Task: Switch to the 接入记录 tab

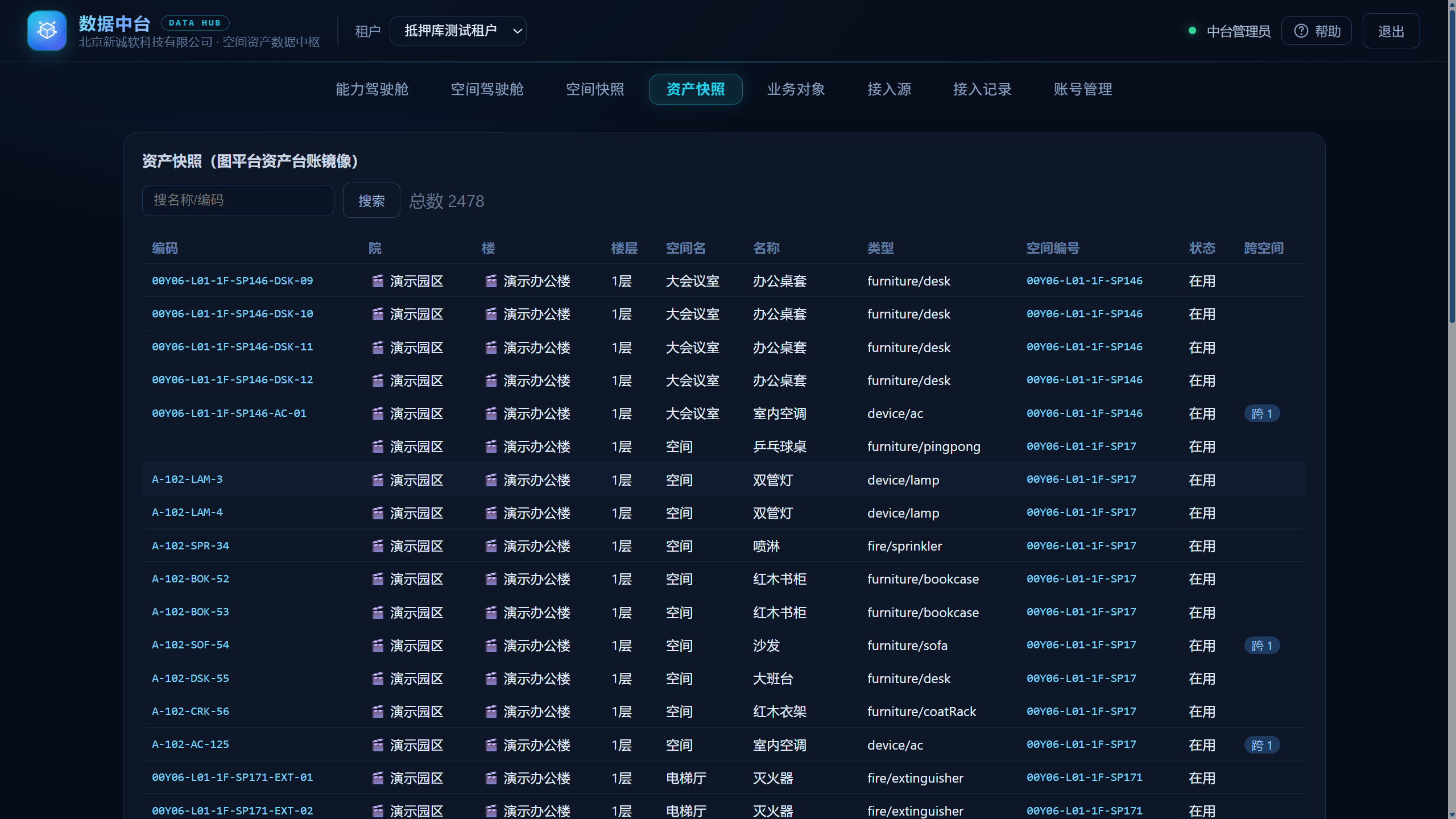Action: tap(982, 89)
